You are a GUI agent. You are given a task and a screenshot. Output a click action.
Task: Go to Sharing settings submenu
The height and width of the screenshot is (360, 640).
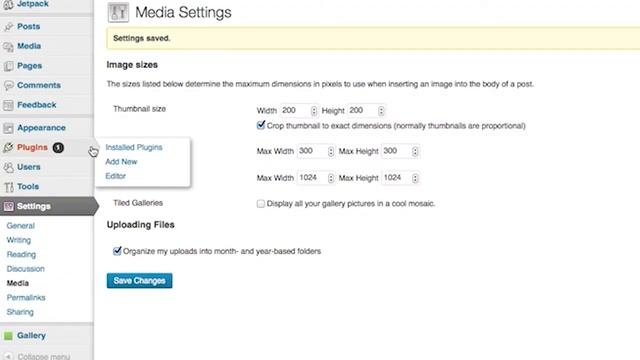20,312
